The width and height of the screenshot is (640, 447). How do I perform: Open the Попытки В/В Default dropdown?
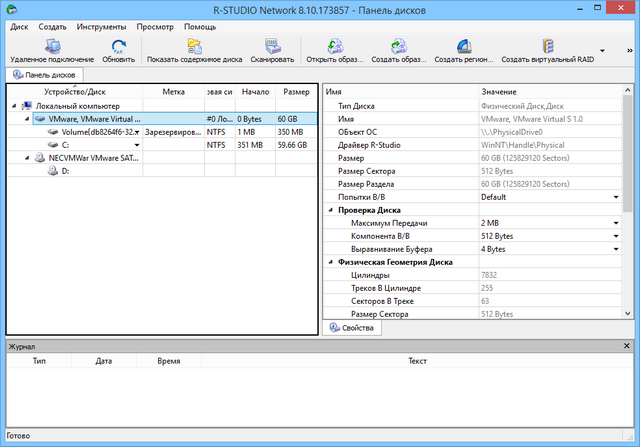point(615,197)
